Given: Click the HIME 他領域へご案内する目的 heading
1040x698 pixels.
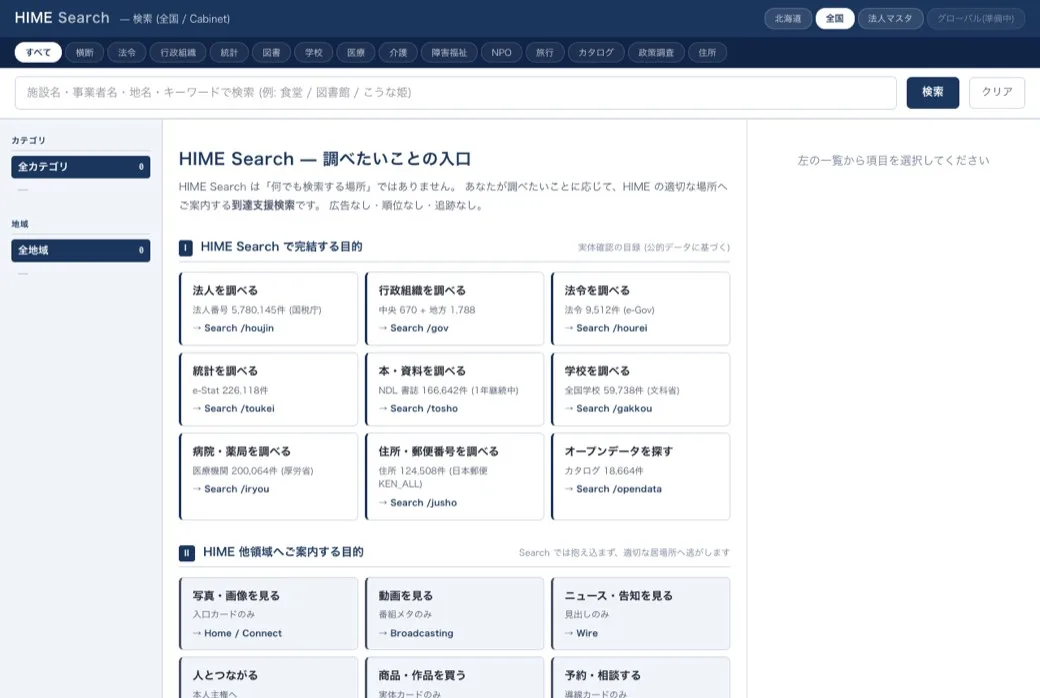Looking at the screenshot, I should [x=283, y=552].
